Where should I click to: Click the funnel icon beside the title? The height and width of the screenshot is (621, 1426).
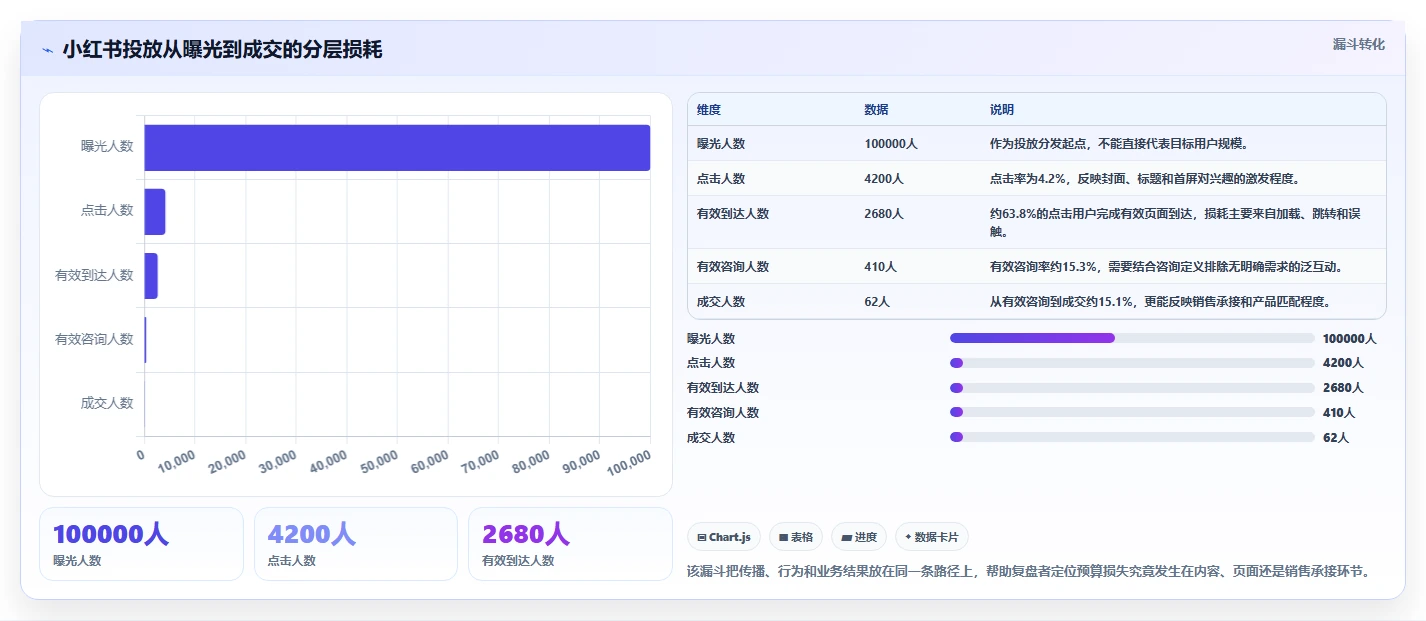point(47,50)
